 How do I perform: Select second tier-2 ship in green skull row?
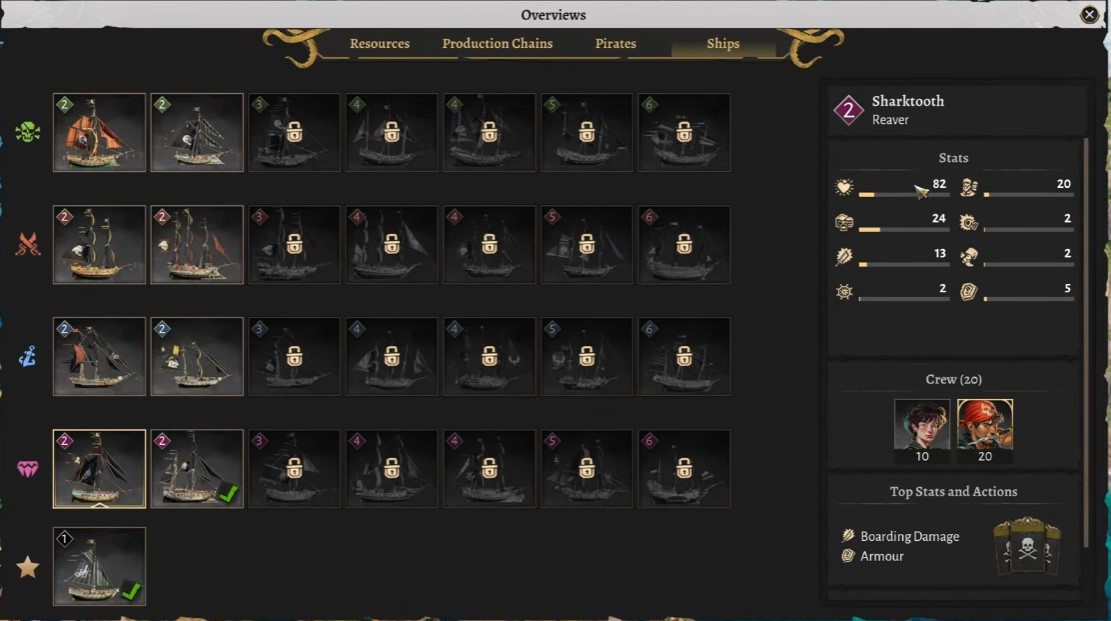pyautogui.click(x=197, y=133)
